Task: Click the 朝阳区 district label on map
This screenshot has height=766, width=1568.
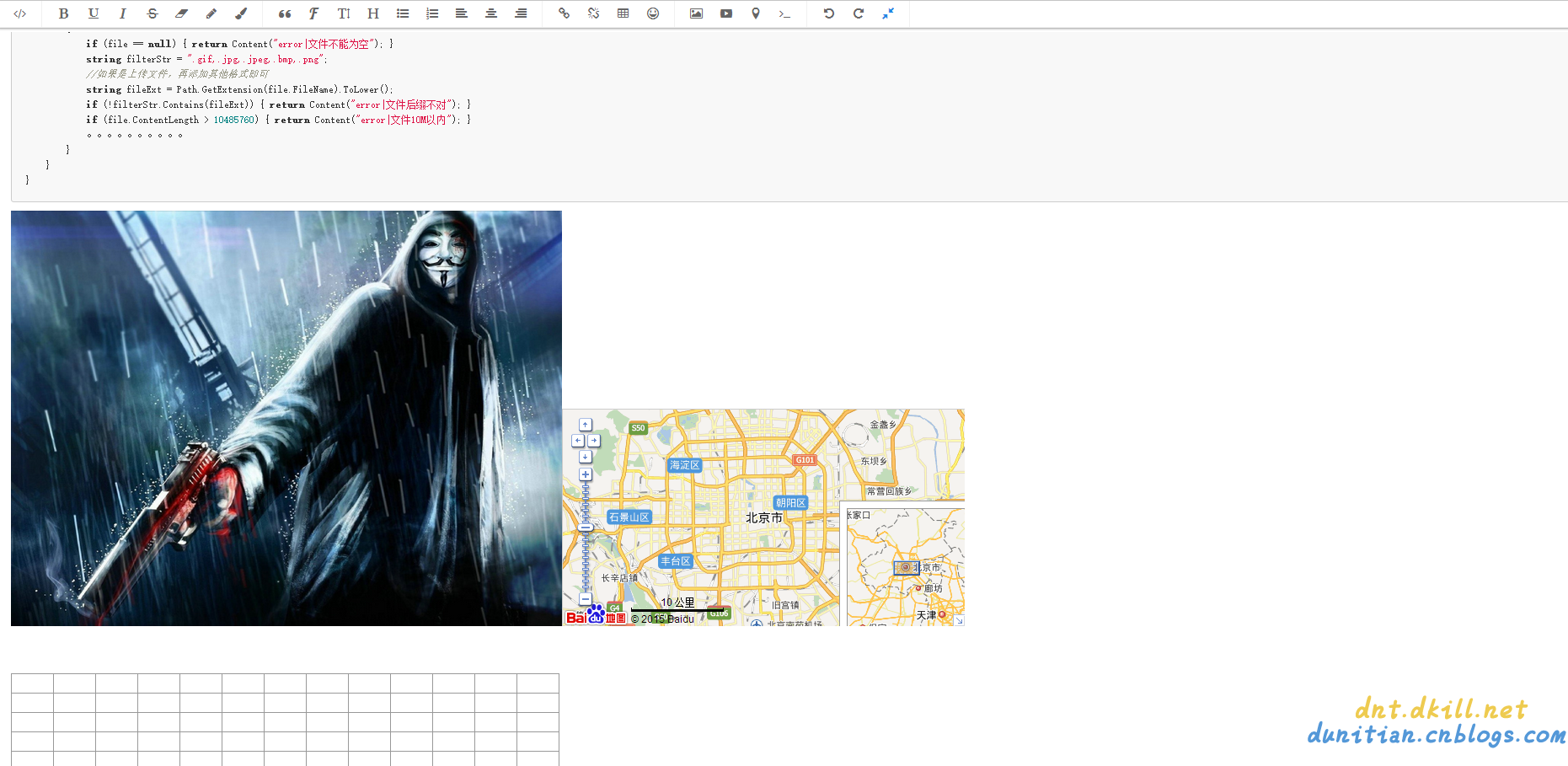Action: (791, 503)
